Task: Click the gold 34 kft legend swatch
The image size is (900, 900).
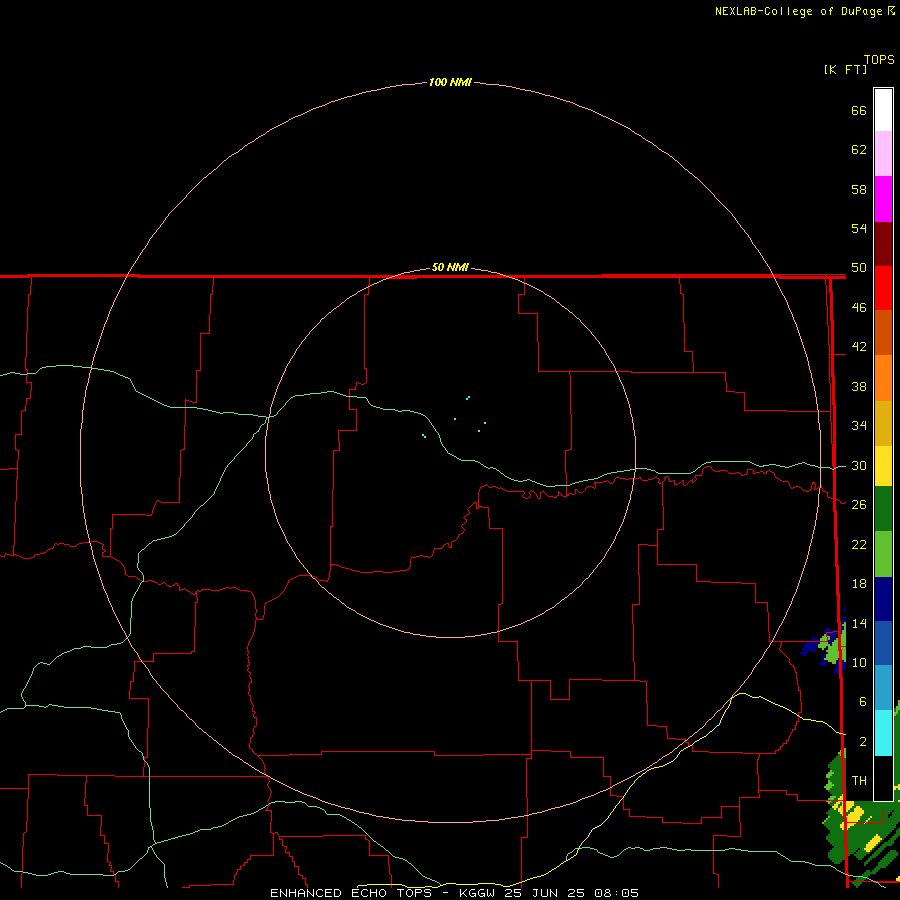Action: pos(883,423)
